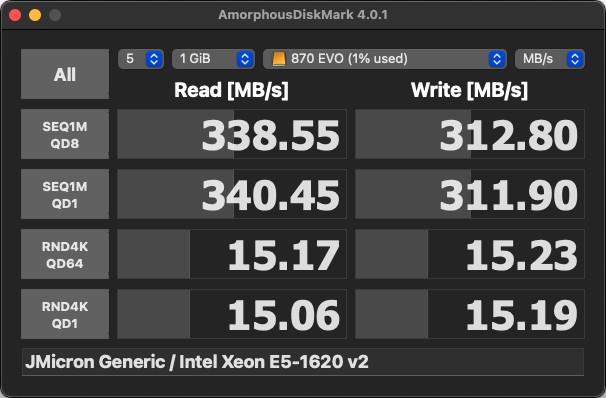Click the orange drive icon beside 870 EVO
The width and height of the screenshot is (606, 398).
(279, 59)
